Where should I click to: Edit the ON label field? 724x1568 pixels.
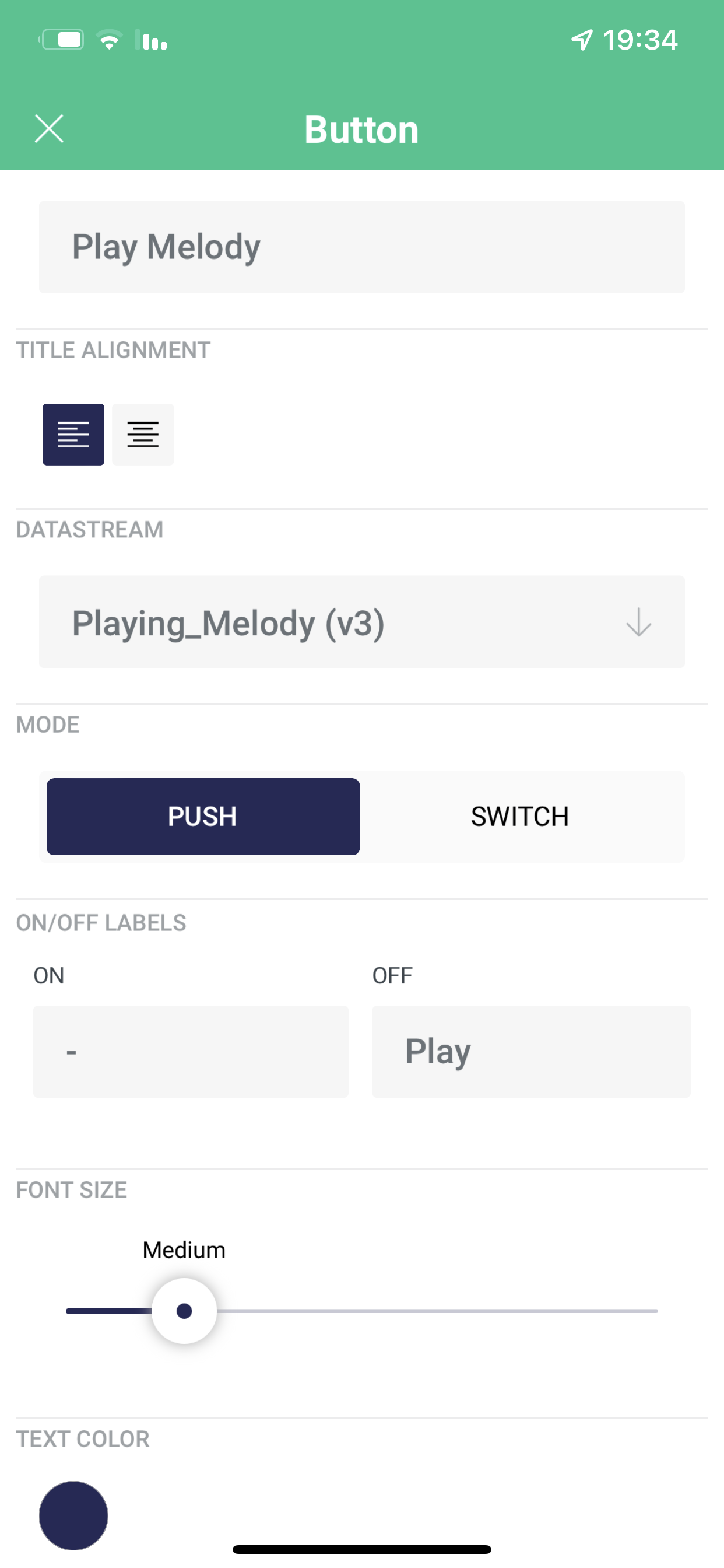coord(191,1051)
